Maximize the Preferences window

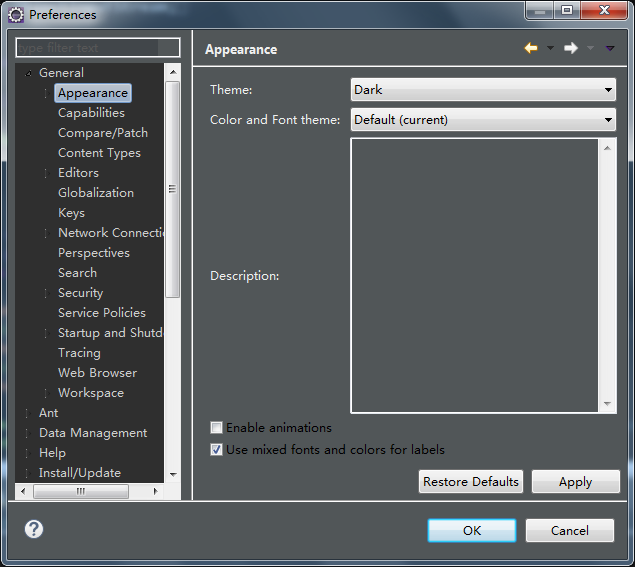coord(567,10)
